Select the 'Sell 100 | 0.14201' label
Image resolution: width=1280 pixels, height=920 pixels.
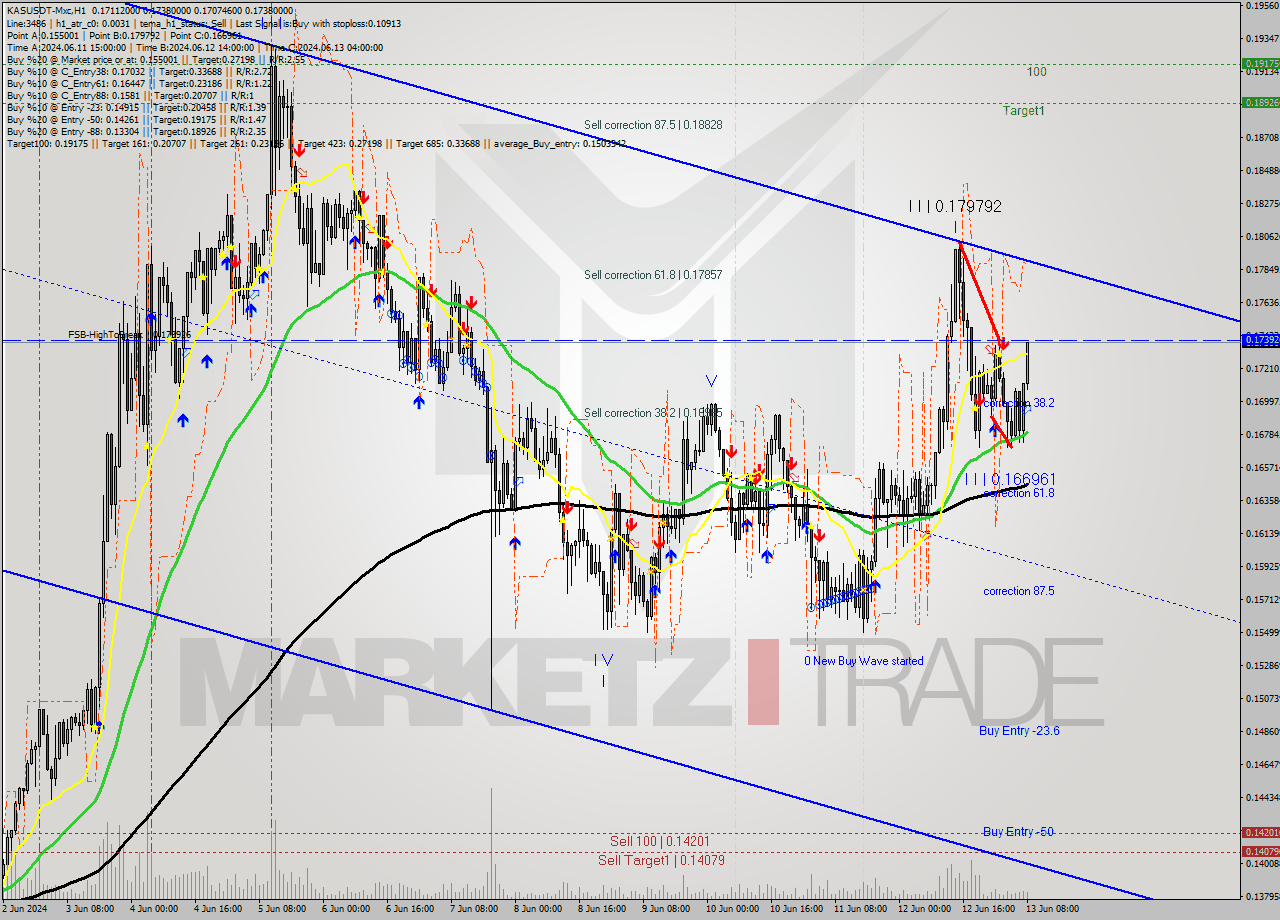point(660,841)
